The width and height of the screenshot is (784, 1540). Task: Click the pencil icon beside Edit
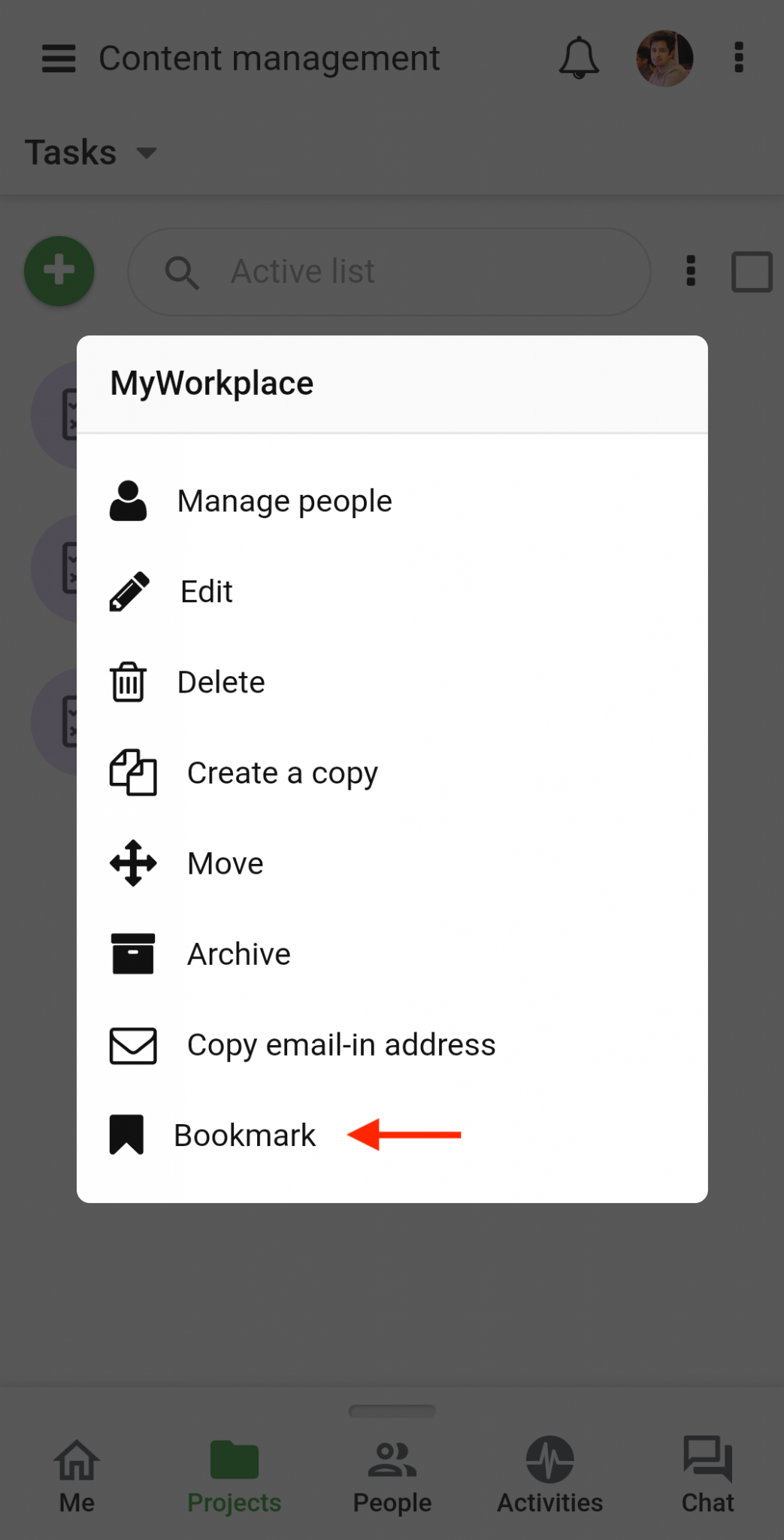(129, 592)
